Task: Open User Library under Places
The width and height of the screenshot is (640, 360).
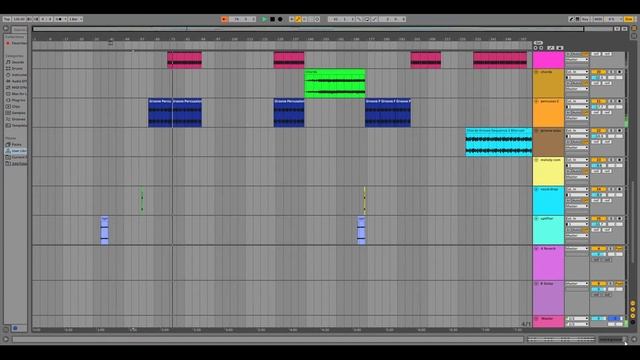Action: point(15,151)
